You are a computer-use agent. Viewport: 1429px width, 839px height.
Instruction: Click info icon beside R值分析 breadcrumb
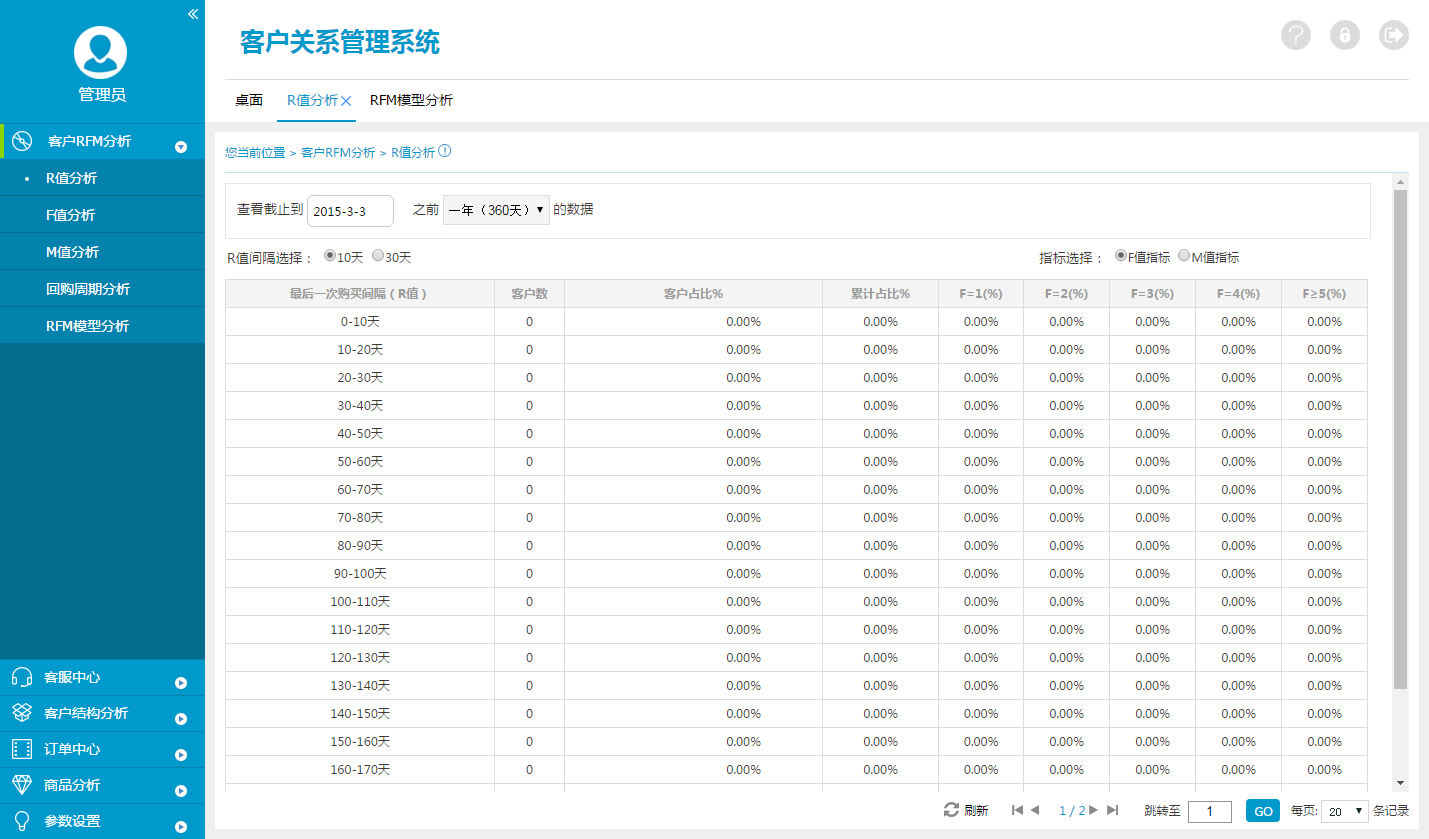coord(445,152)
